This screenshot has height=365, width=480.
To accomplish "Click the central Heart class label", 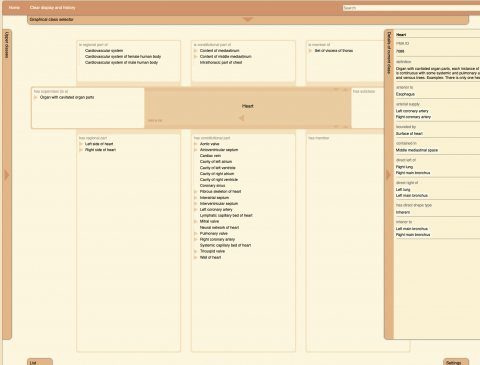I will [x=248, y=106].
